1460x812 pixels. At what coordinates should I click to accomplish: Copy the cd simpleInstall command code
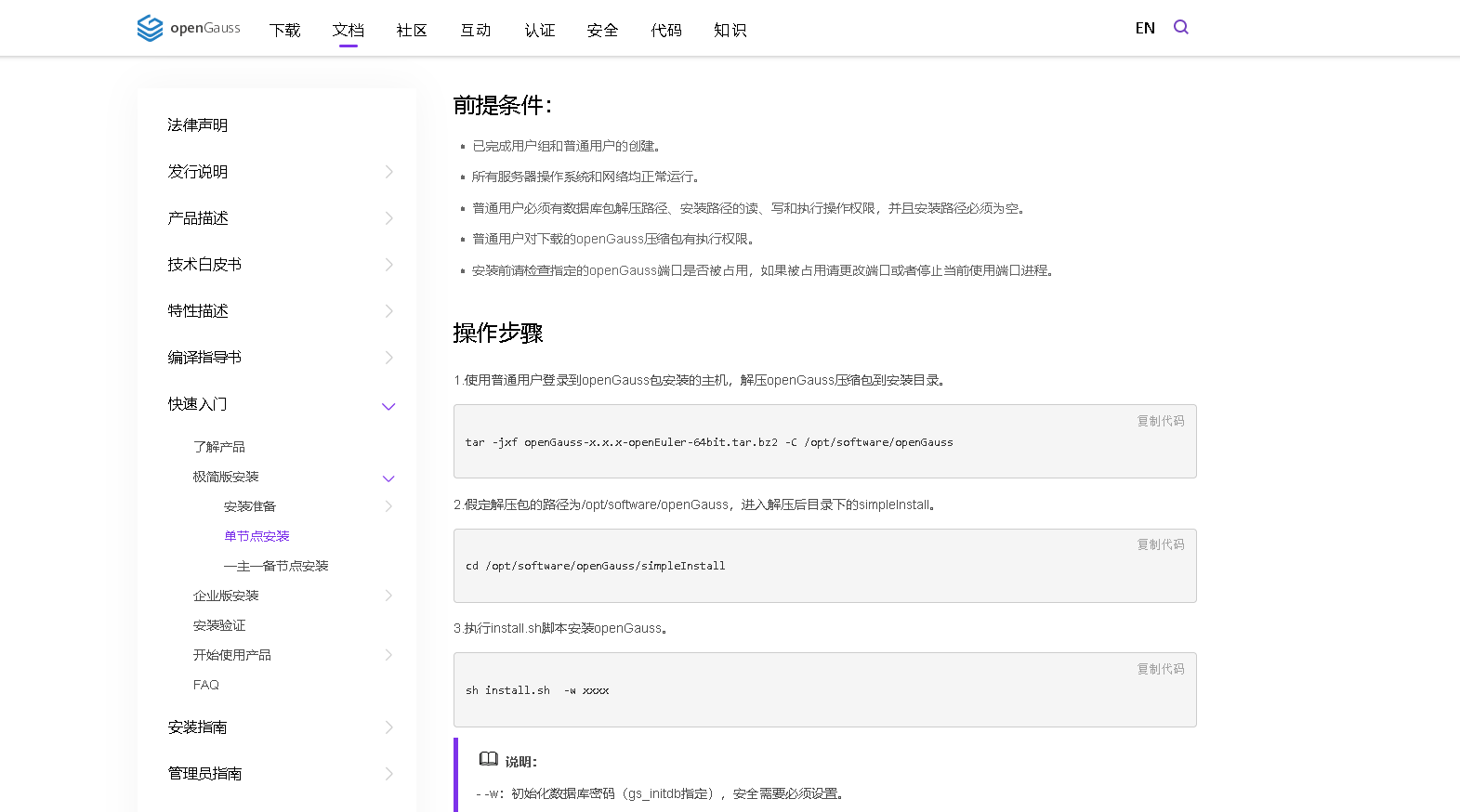click(1161, 544)
